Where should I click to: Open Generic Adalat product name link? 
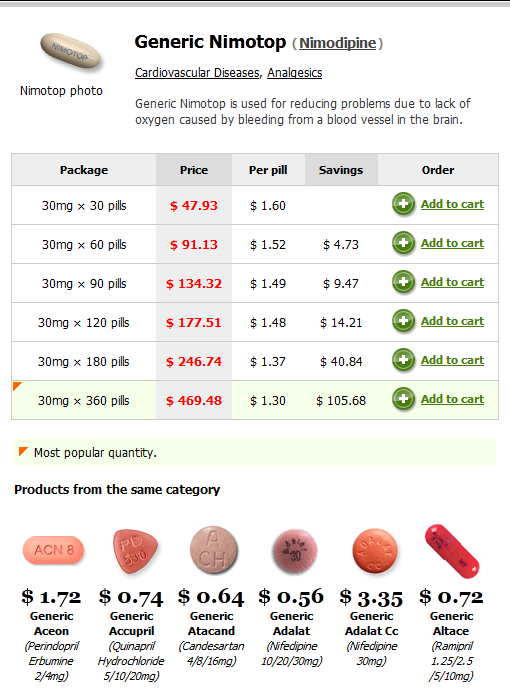292,624
